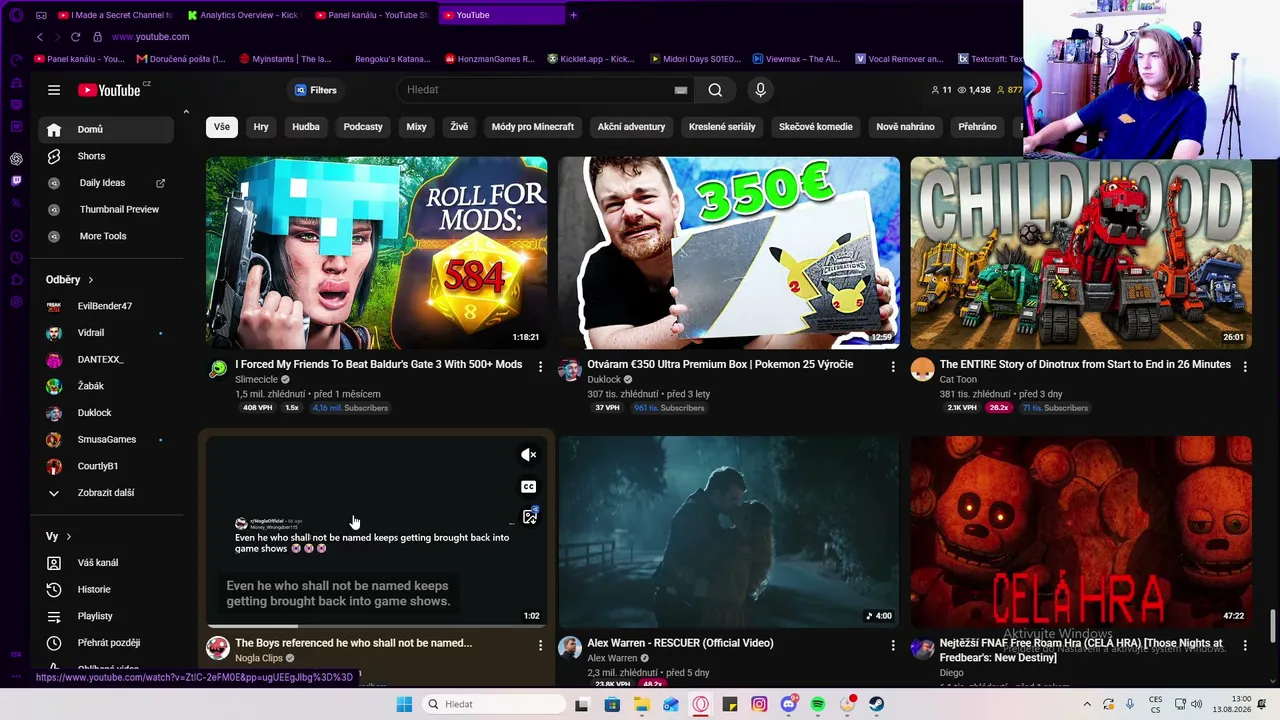Open the on-screen keyboard icon in search box
The height and width of the screenshot is (720, 1280).
(681, 90)
